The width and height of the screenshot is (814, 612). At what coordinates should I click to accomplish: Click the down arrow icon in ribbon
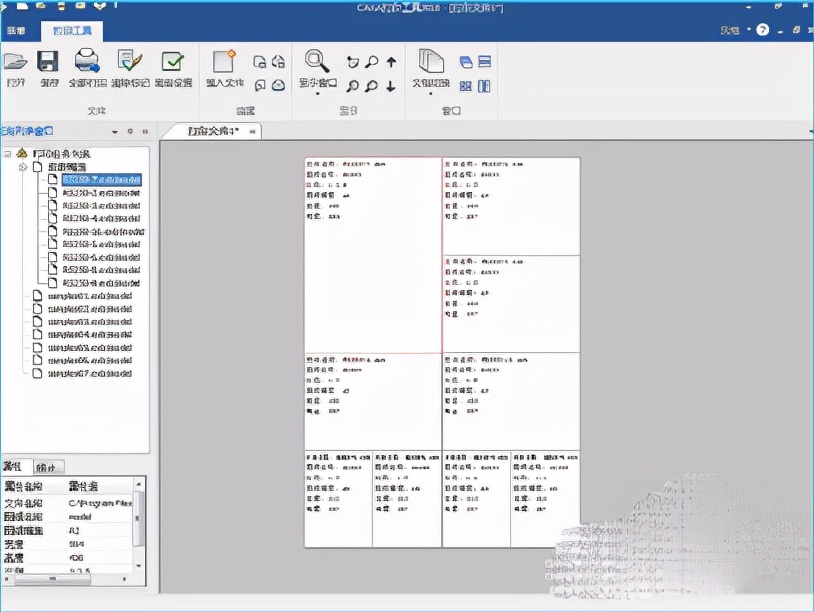click(391, 87)
